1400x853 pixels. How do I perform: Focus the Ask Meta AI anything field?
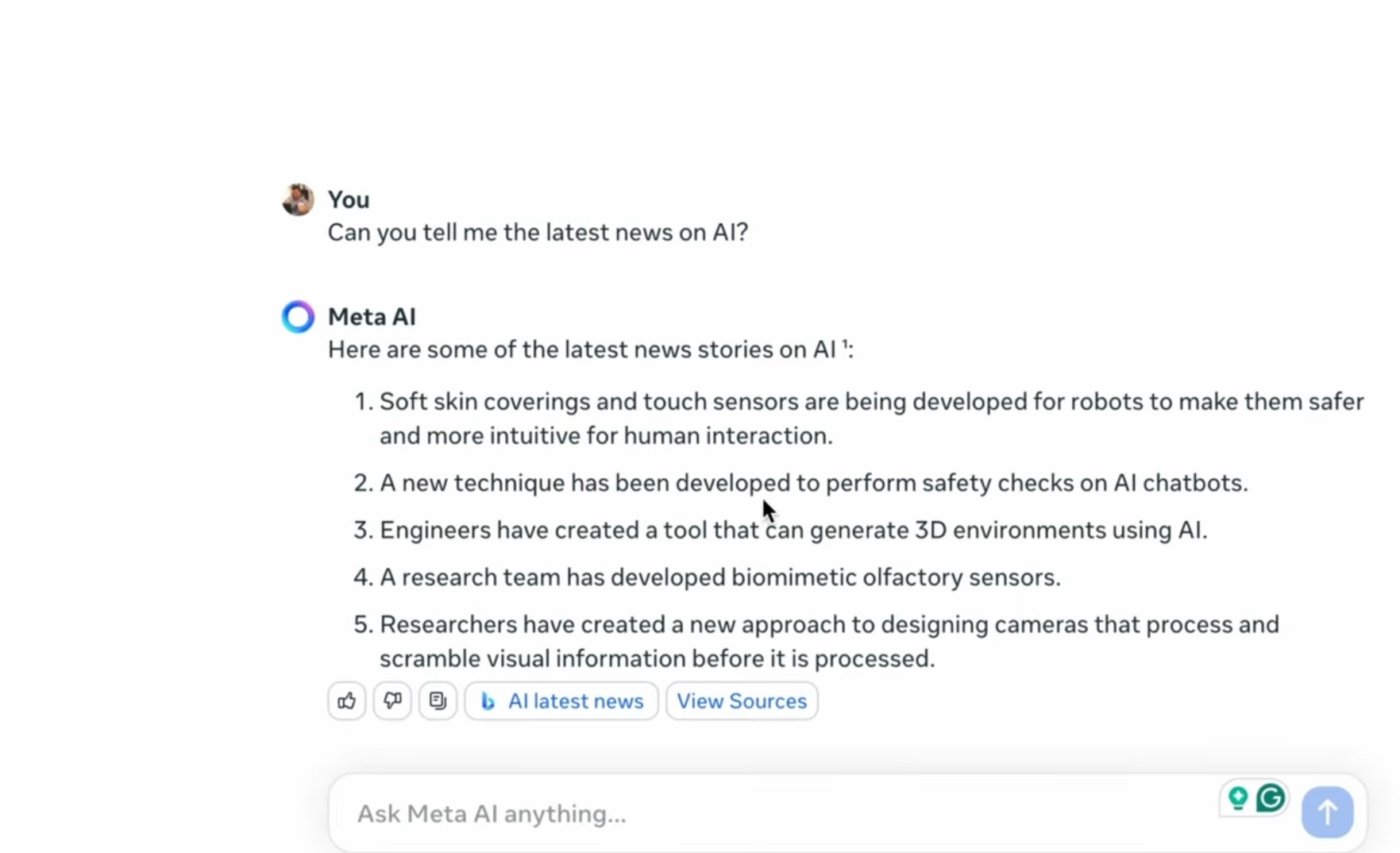point(782,813)
